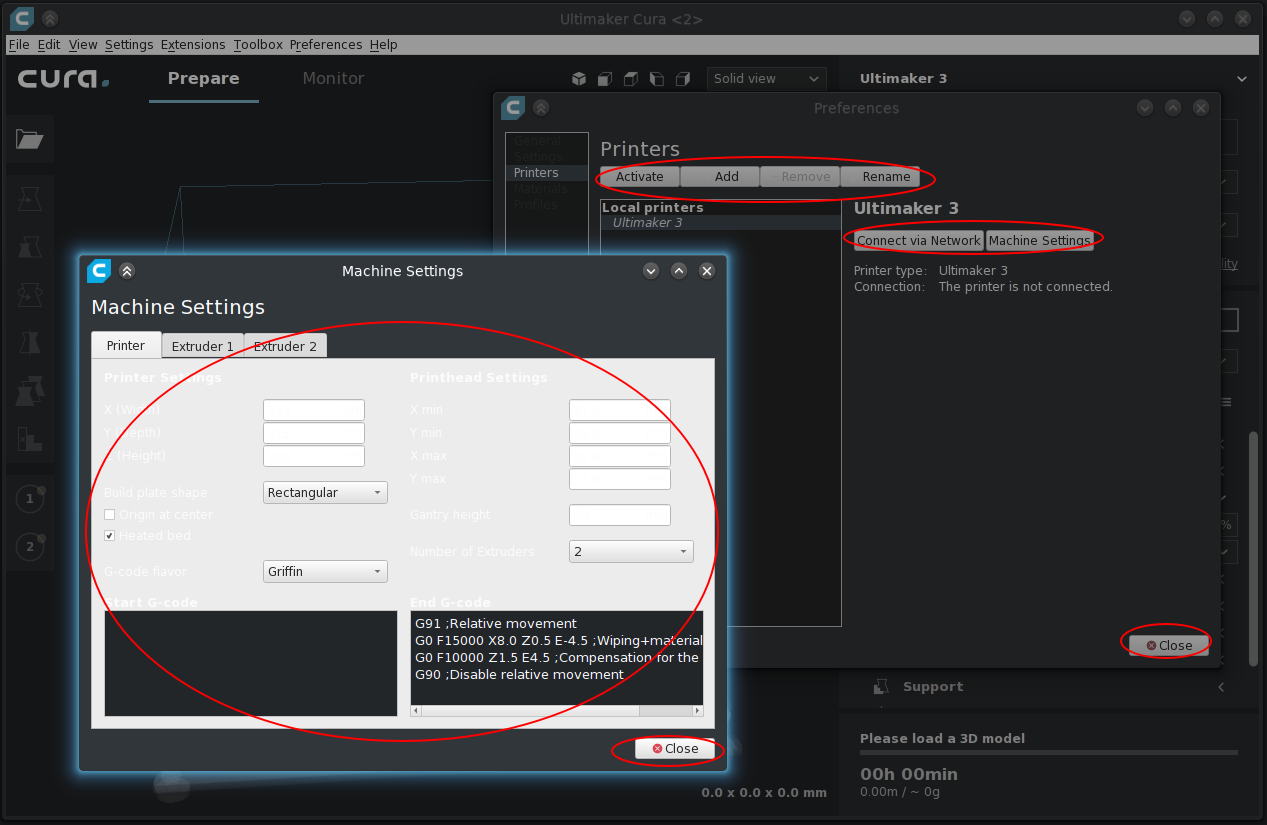
Task: Click the main settings panel vertical scrollbar
Action: pyautogui.click(x=1254, y=548)
